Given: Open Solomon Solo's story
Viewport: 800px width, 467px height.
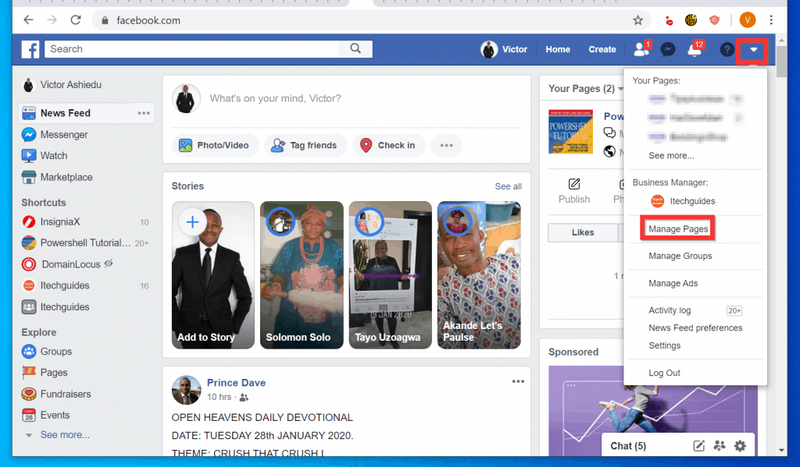Looking at the screenshot, I should click(x=302, y=275).
